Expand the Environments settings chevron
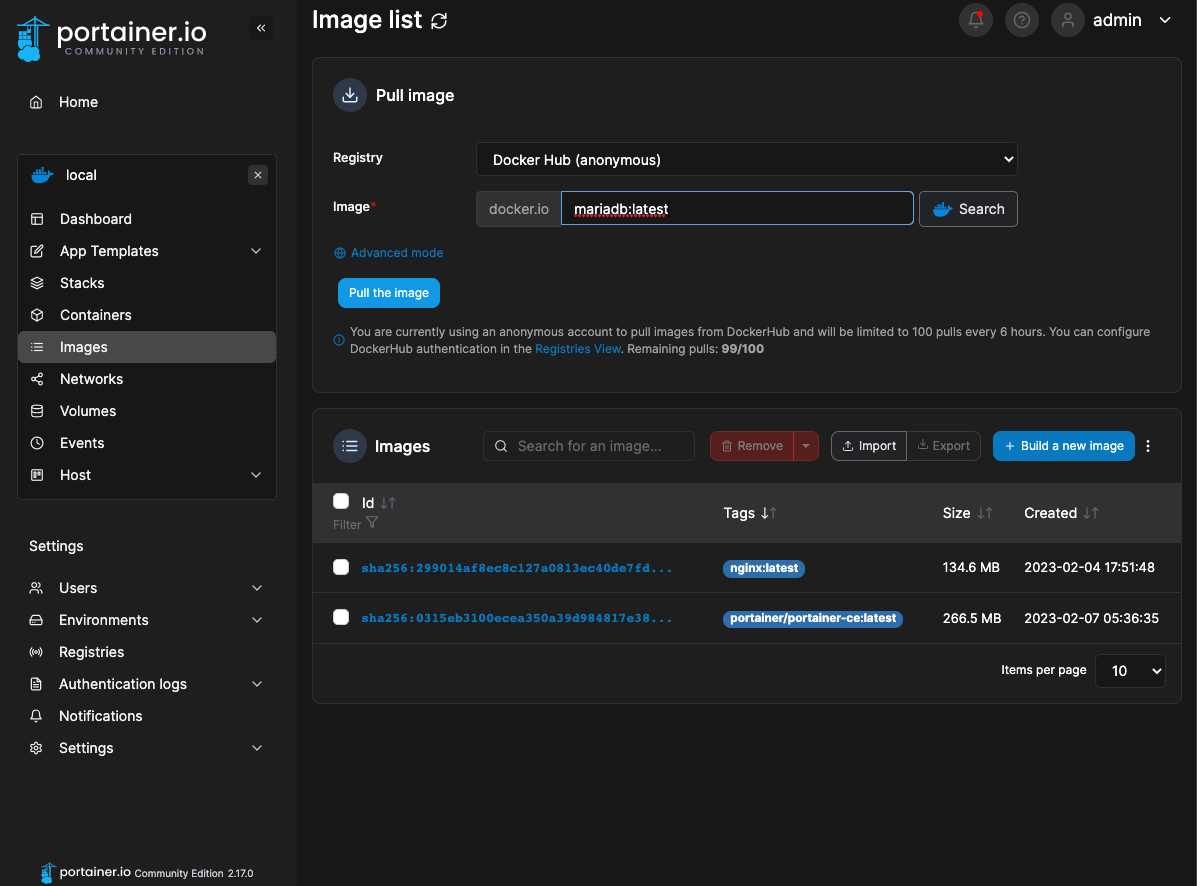Screen dimensions: 1197x886 click(x=257, y=620)
